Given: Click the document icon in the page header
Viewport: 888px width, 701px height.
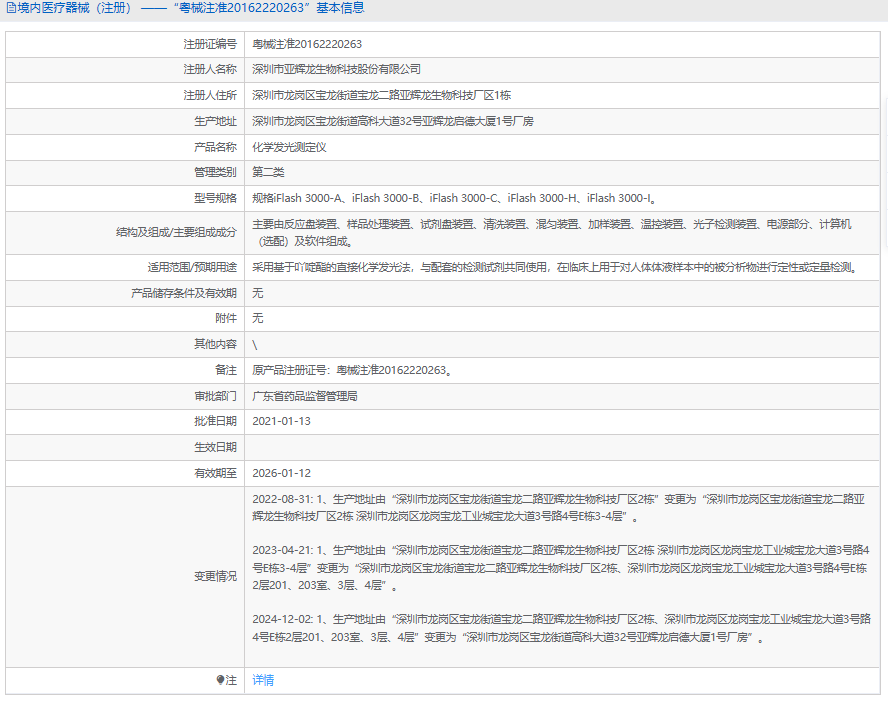Looking at the screenshot, I should (10, 8).
